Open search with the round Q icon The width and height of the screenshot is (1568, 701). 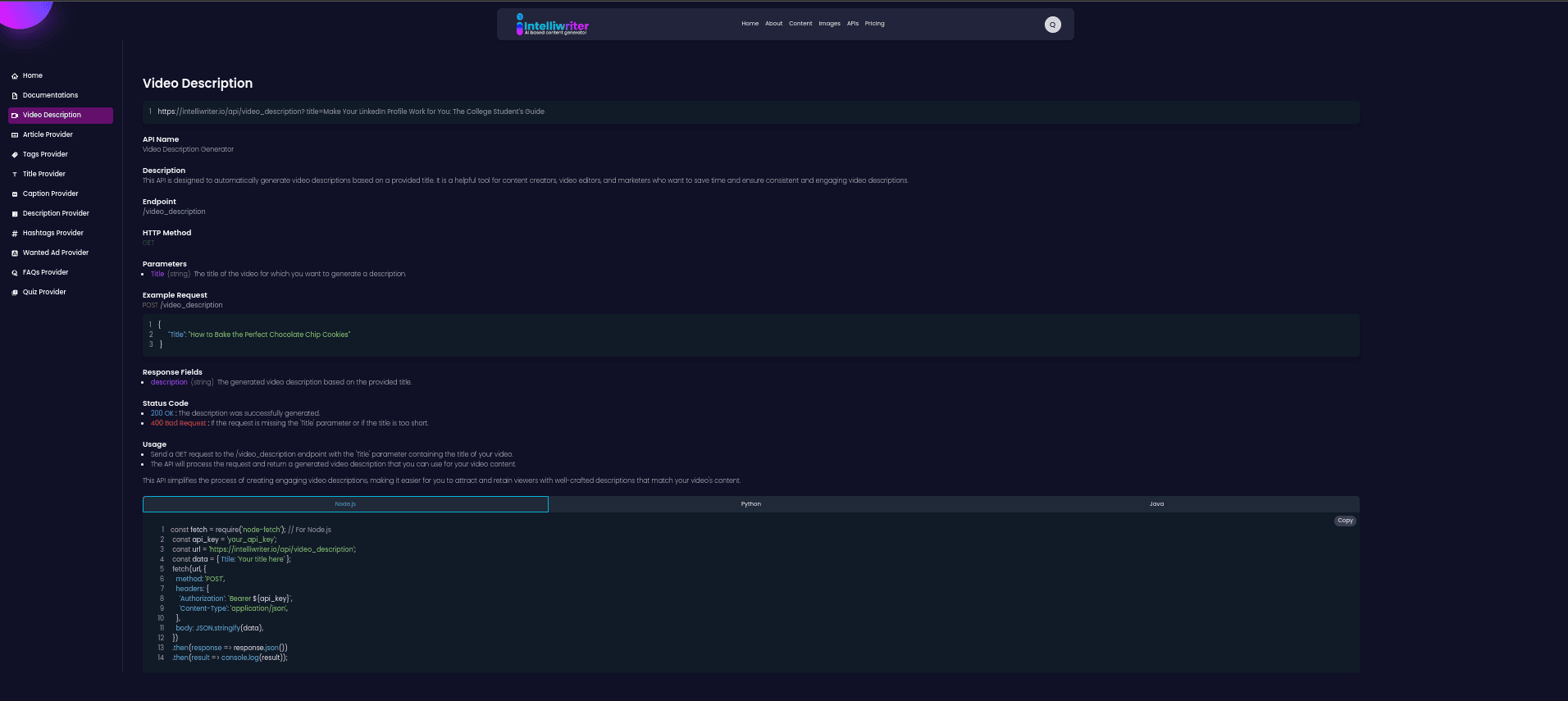1052,25
